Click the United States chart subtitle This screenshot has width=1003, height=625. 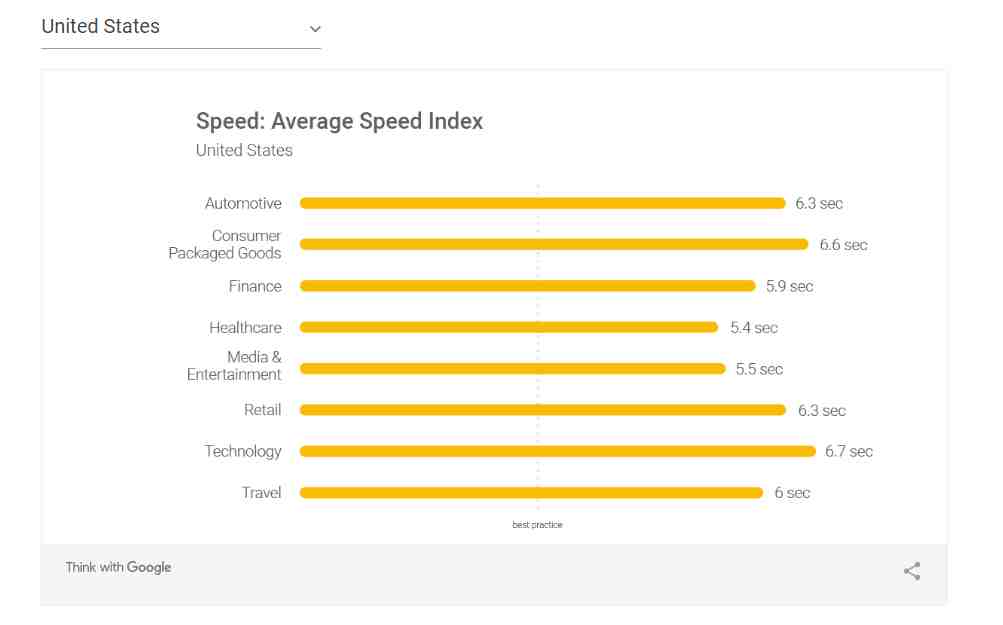pyautogui.click(x=244, y=150)
